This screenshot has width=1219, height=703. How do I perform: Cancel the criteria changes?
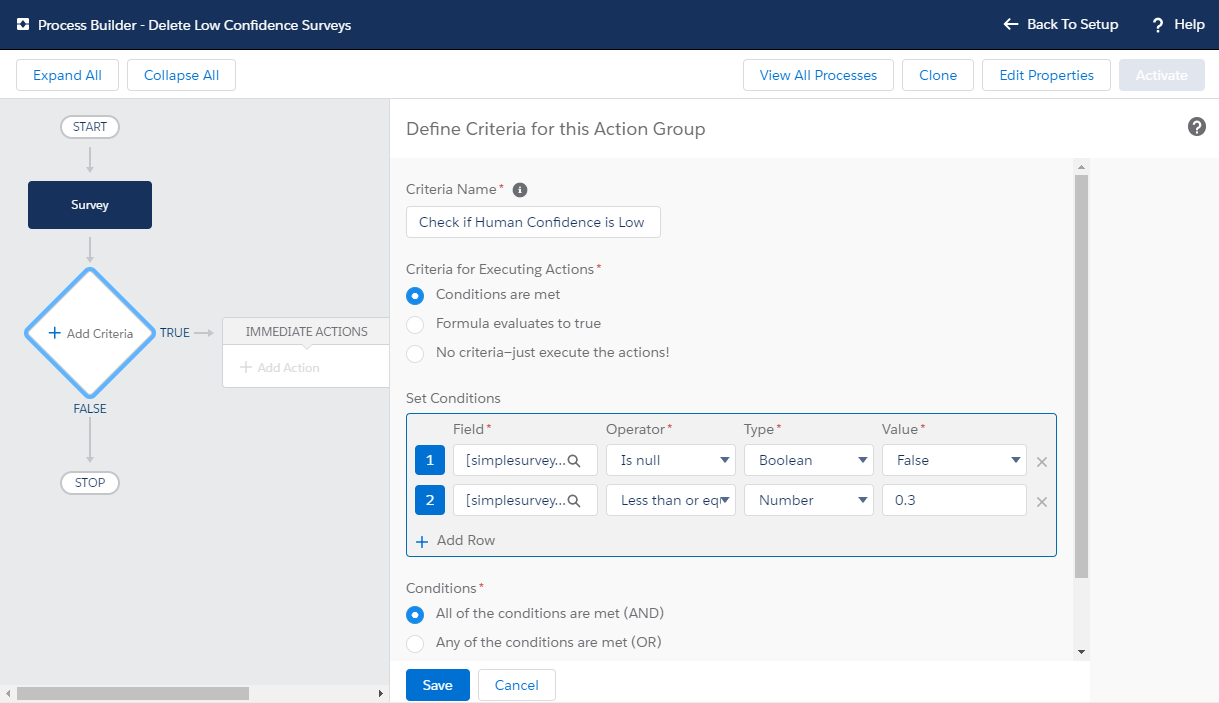[517, 685]
